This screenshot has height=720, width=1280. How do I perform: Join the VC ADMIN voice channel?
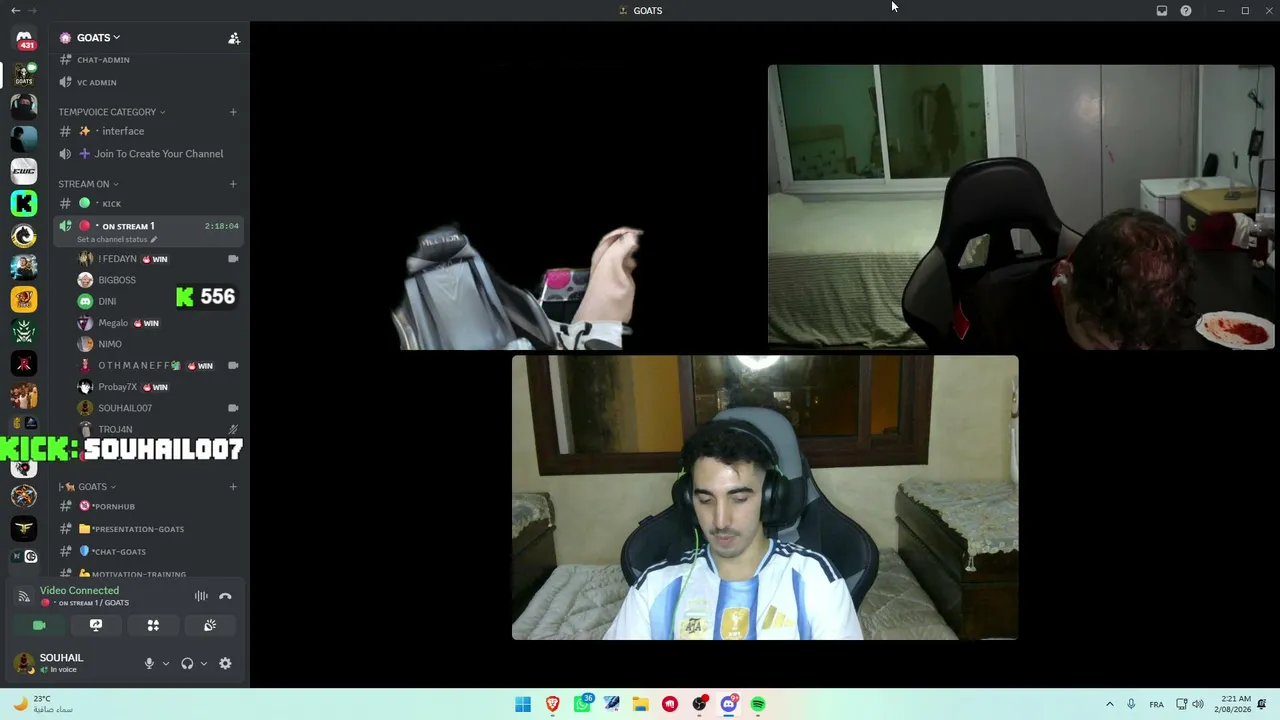click(x=147, y=82)
